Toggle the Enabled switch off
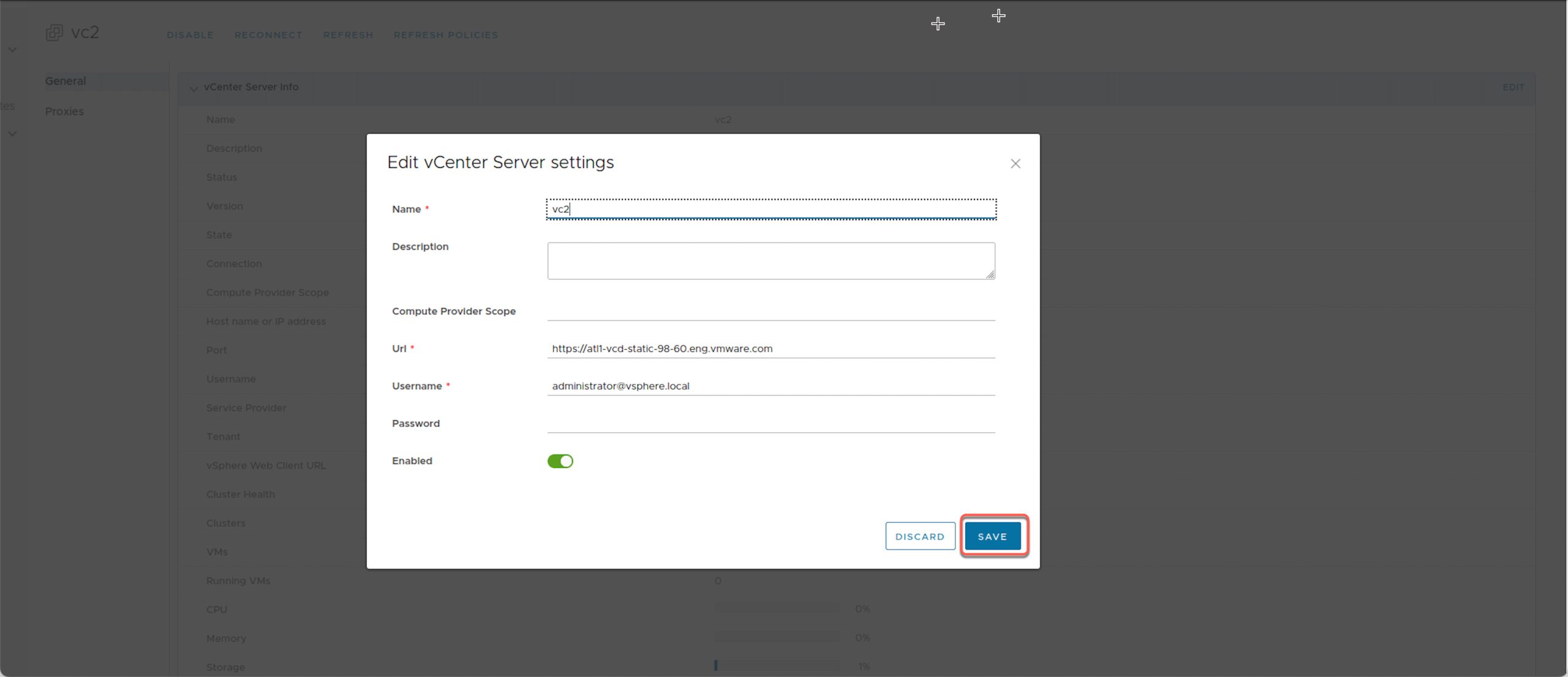The width and height of the screenshot is (1568, 677). [560, 461]
